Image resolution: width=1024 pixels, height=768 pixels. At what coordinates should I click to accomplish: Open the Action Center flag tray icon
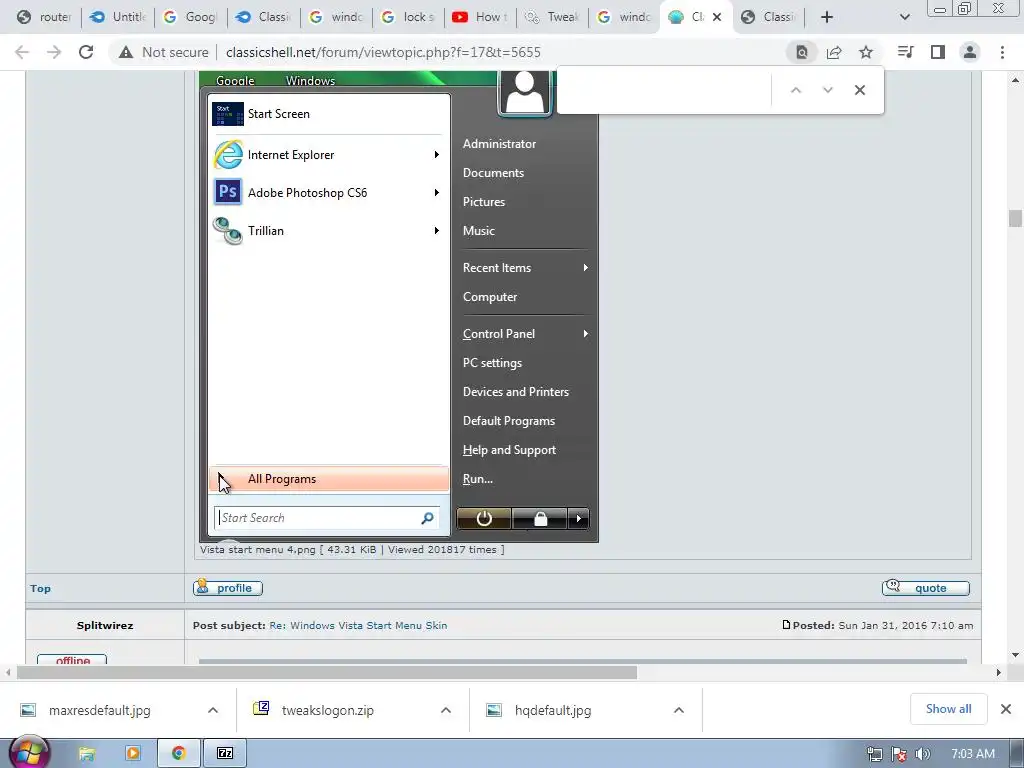point(899,754)
